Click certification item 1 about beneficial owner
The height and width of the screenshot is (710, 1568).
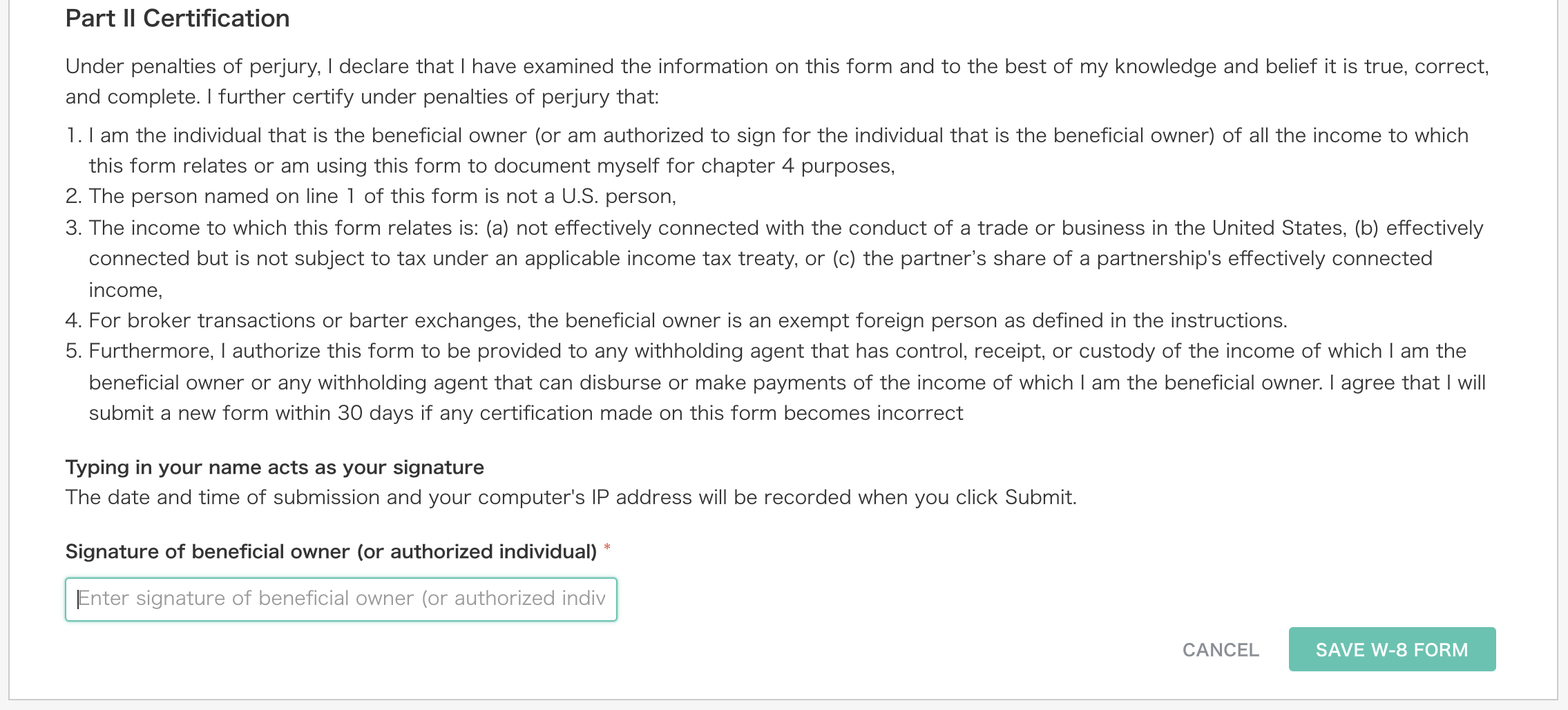click(767, 151)
